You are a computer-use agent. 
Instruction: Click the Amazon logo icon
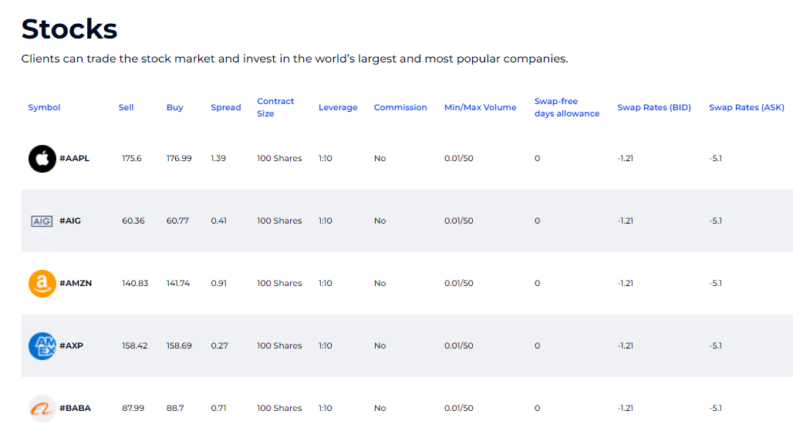(42, 283)
